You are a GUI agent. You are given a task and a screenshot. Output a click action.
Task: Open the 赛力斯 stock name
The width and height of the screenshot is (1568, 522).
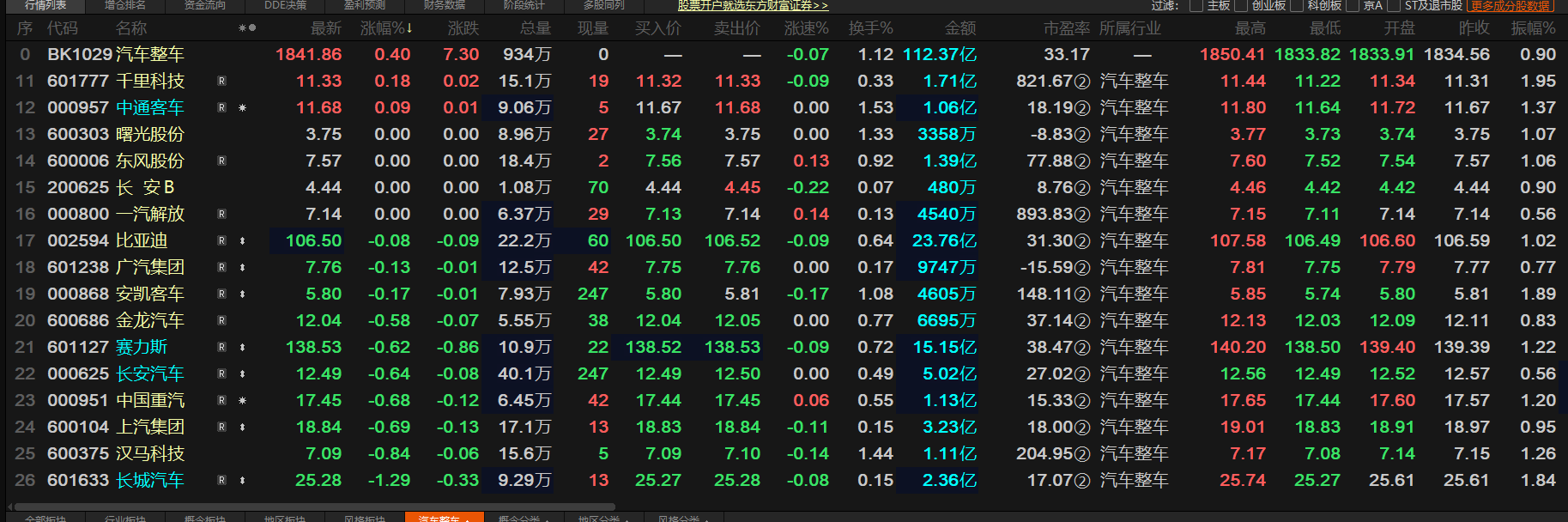[x=142, y=347]
